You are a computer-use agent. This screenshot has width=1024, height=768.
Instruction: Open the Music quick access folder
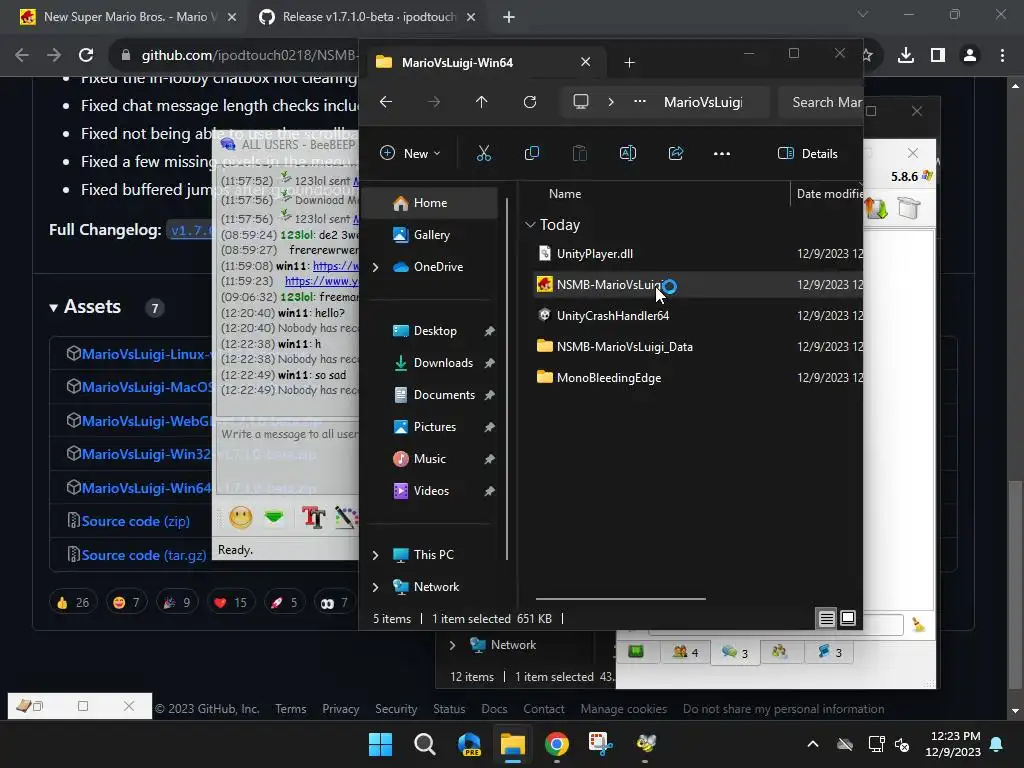pos(429,459)
